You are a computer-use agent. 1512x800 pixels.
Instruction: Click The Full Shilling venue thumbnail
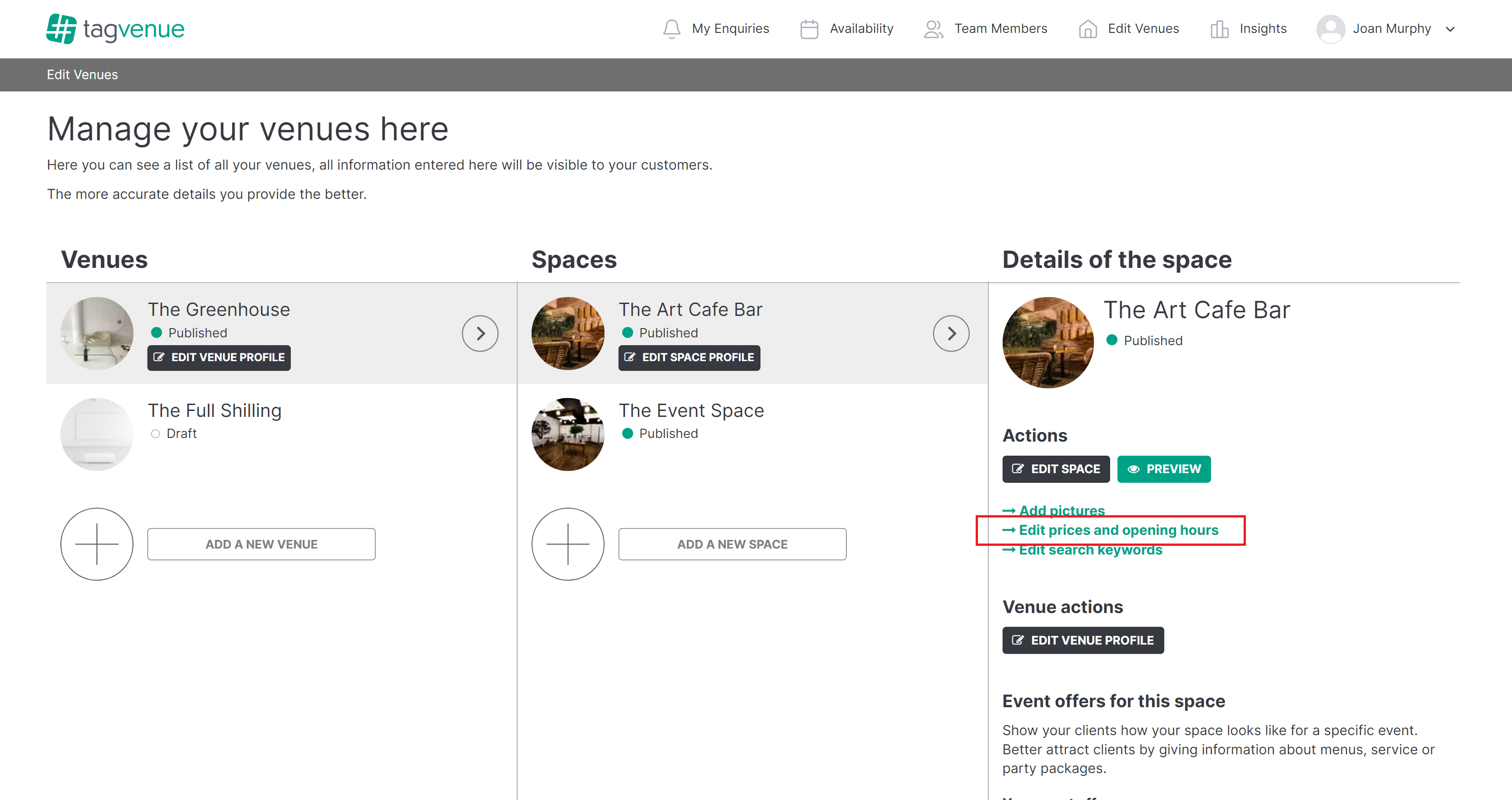[97, 434]
